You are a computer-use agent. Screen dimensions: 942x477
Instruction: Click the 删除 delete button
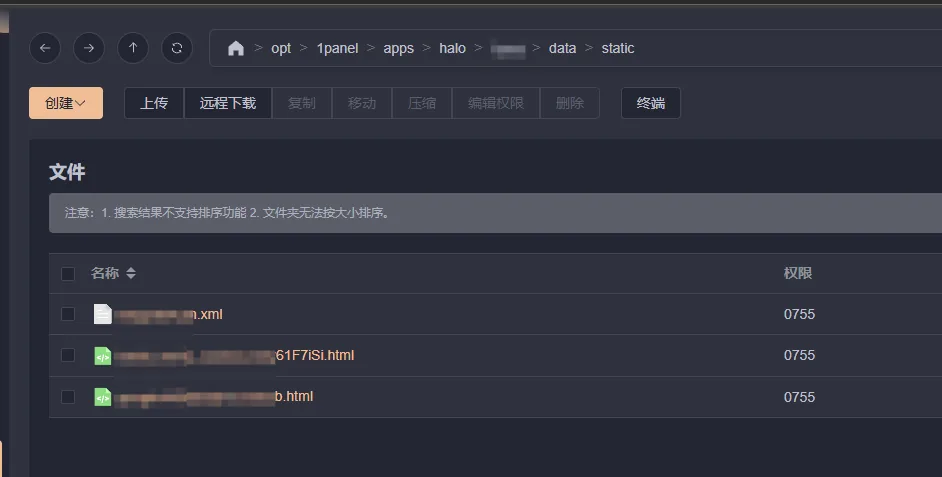[570, 103]
